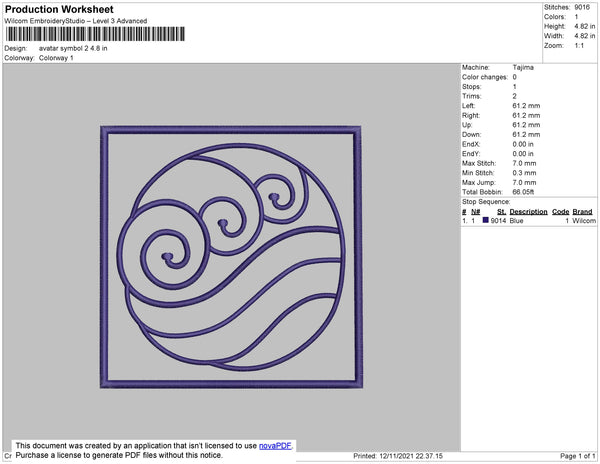The height and width of the screenshot is (464, 600).
Task: Select the Blue description cell
Action: pos(516,221)
